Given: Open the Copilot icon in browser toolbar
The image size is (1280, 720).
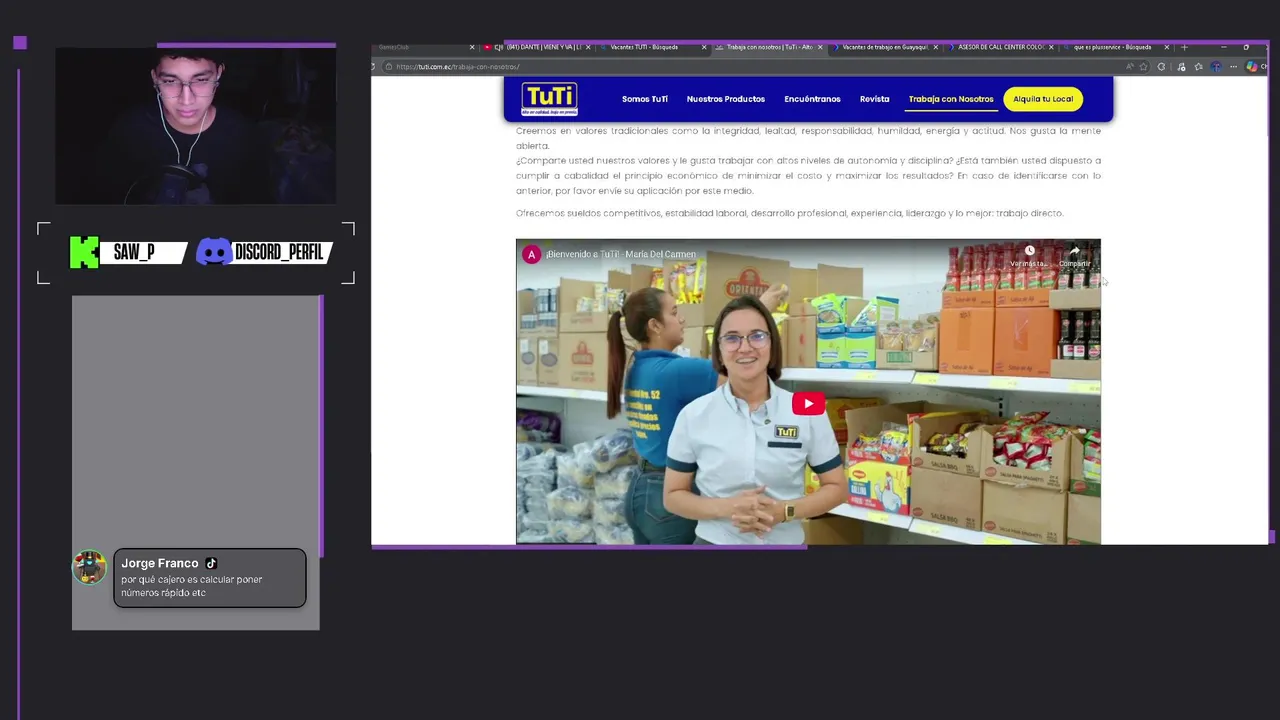Looking at the screenshot, I should (x=1251, y=67).
